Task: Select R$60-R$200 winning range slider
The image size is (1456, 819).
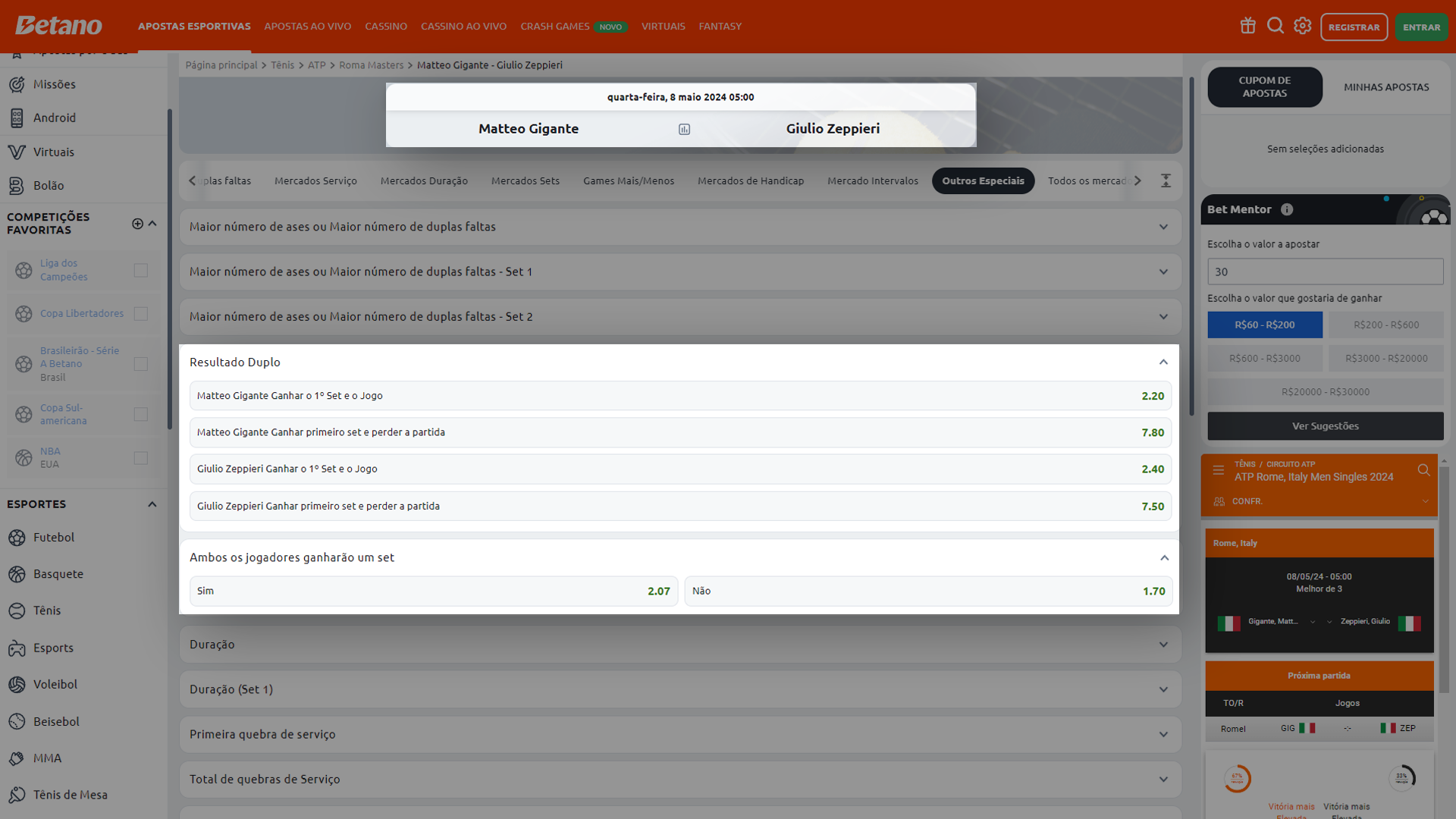Action: click(1265, 325)
